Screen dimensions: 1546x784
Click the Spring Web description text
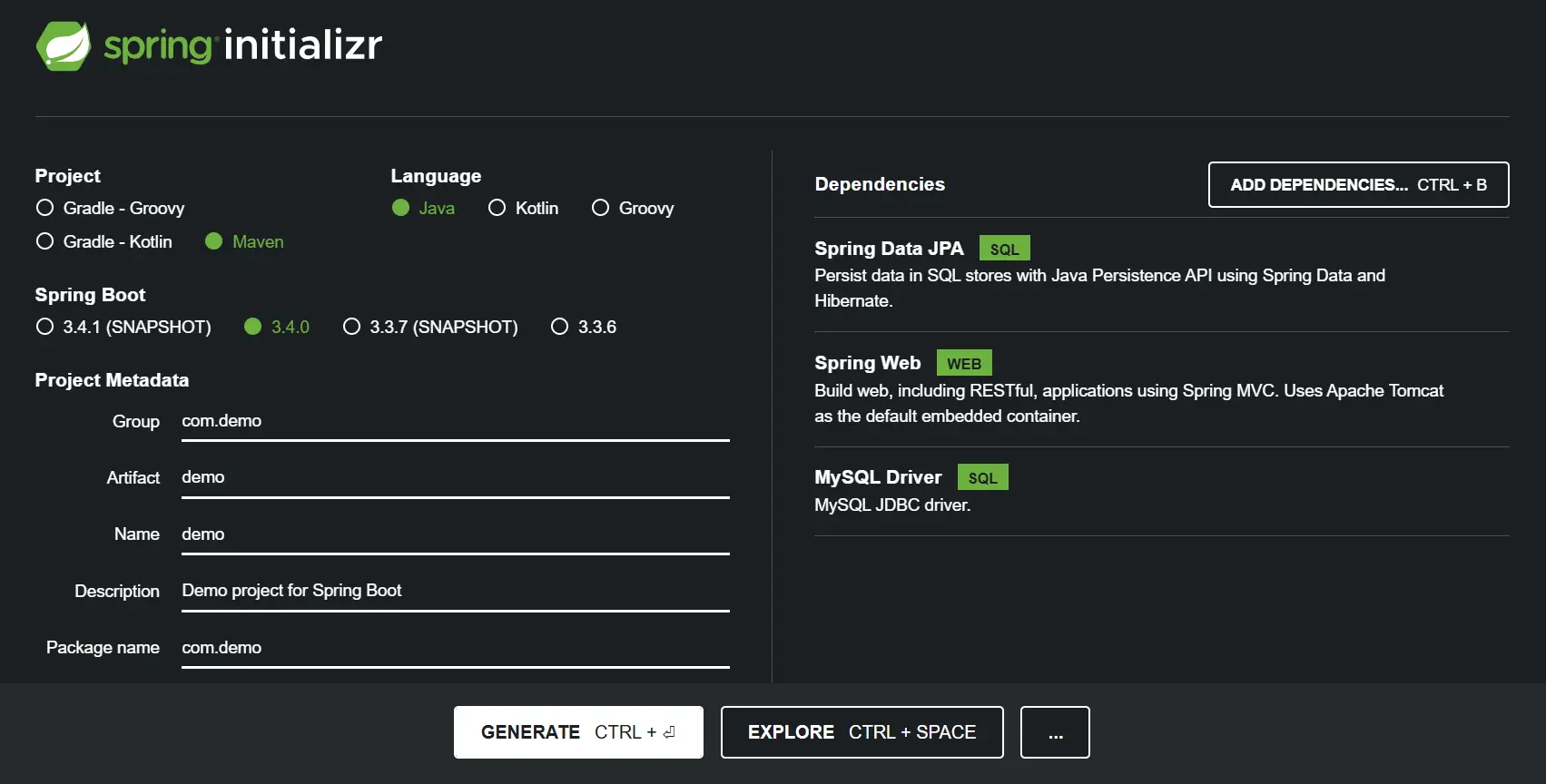coord(1128,404)
